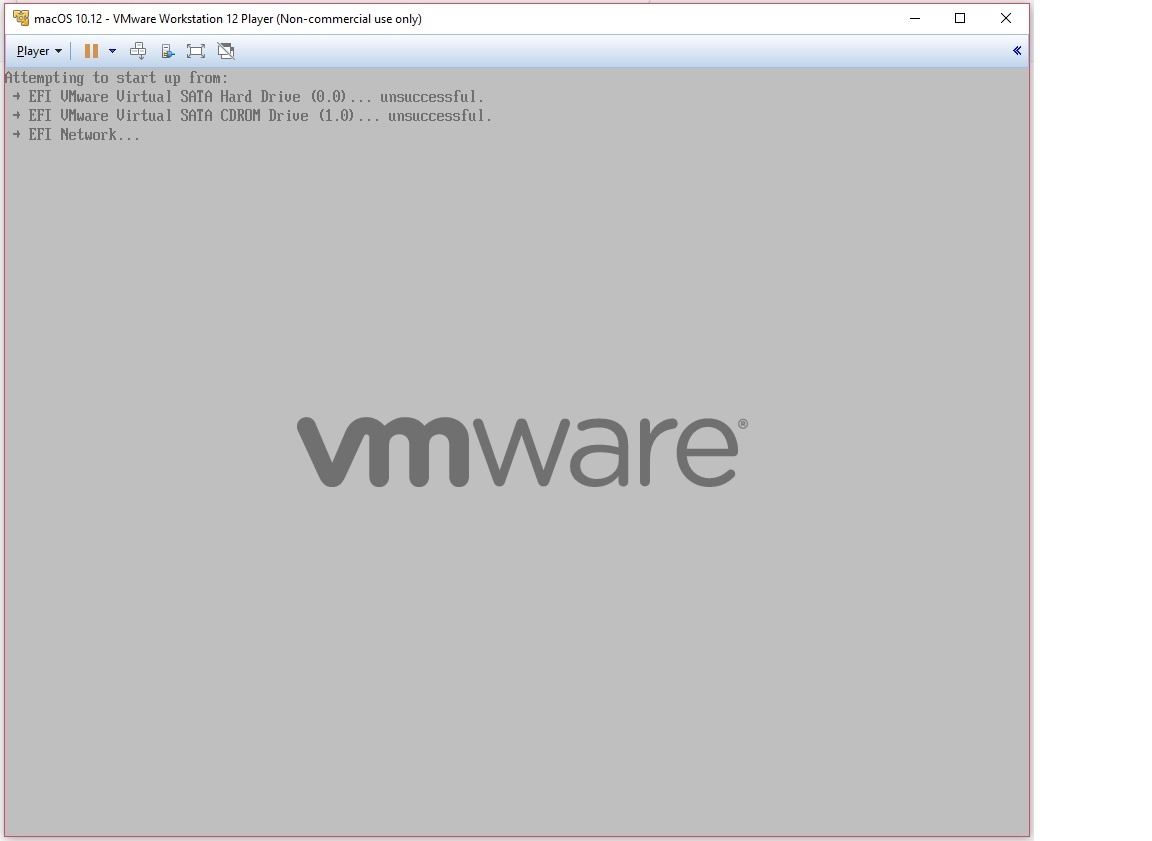Image resolution: width=1152 pixels, height=841 pixels.
Task: Open the Player menu
Action: click(39, 51)
